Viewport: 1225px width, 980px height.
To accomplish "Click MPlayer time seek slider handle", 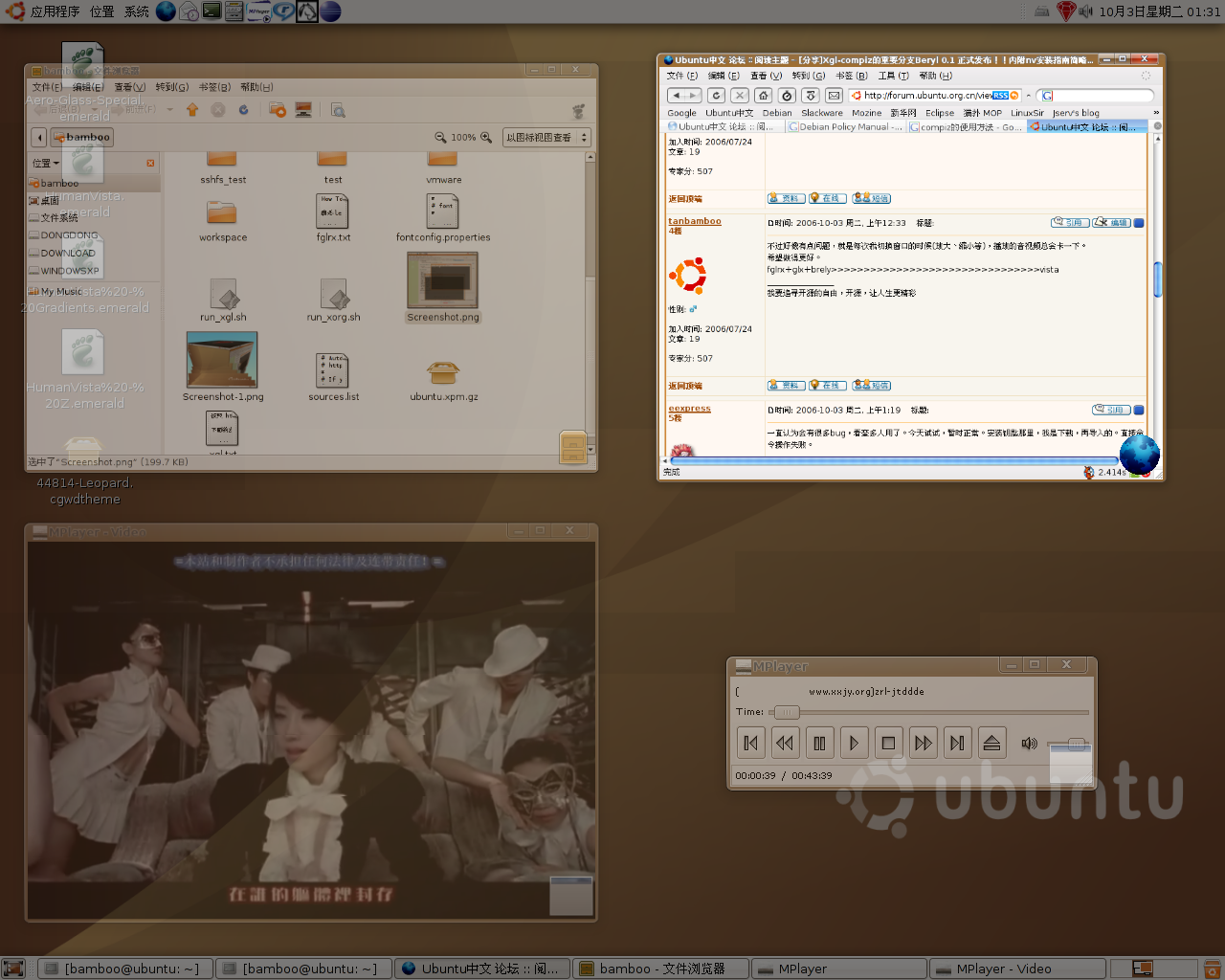I will click(x=787, y=712).
